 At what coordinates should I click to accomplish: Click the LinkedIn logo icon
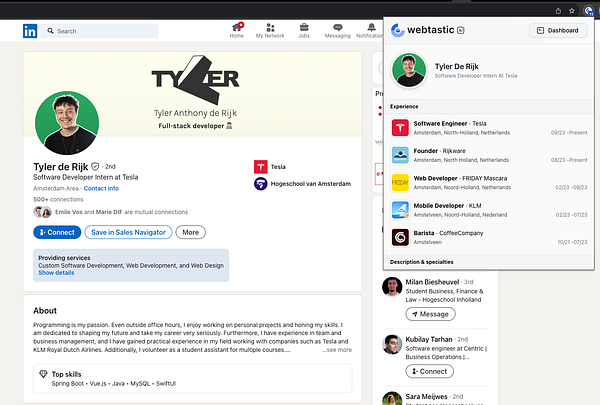[x=30, y=31]
